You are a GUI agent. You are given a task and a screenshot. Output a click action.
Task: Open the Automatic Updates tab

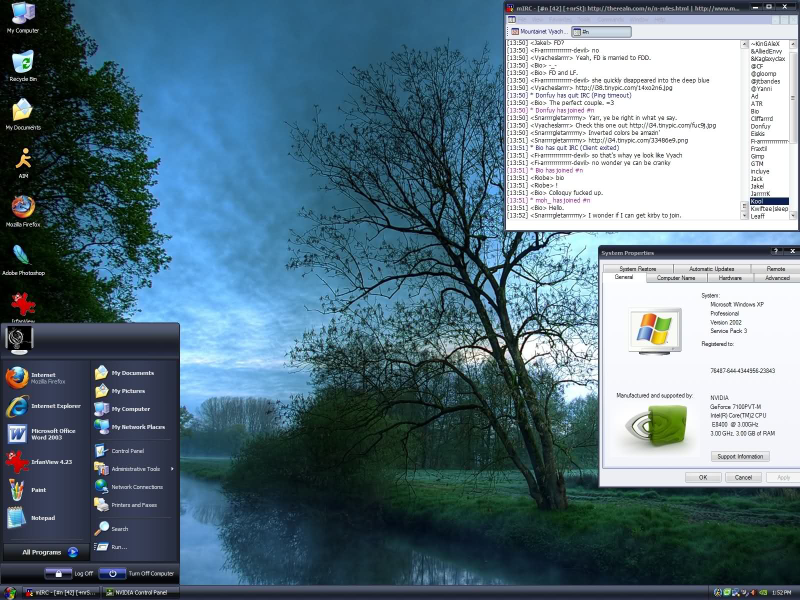click(712, 268)
